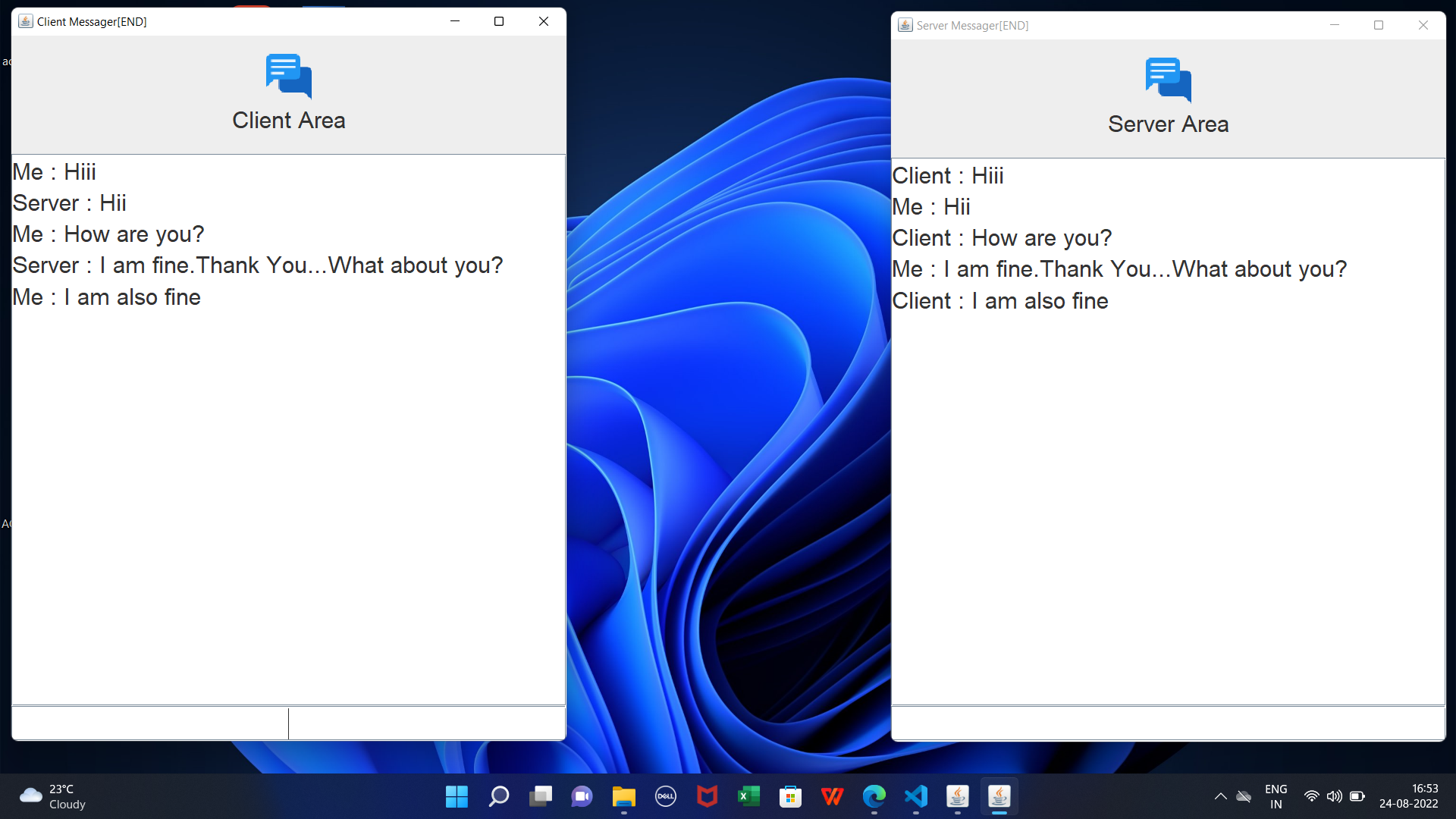Launch Excel from the taskbar
This screenshot has width=1456, height=819.
749,796
